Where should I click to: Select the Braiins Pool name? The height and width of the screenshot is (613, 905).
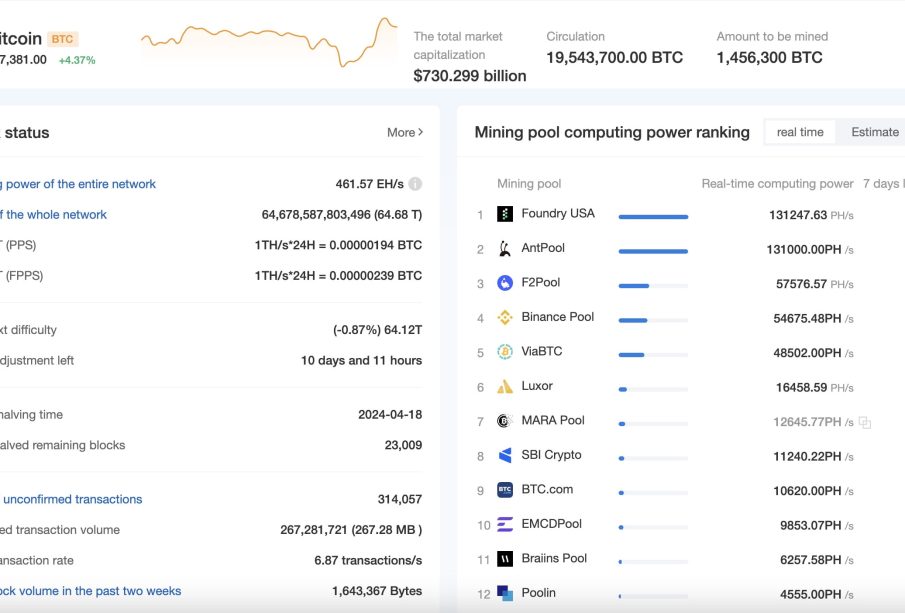coord(554,558)
